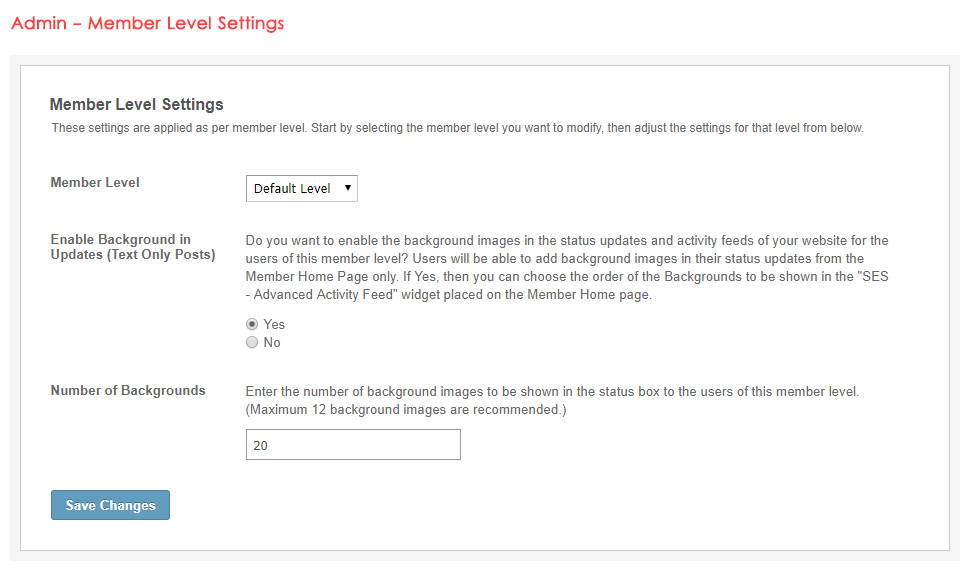Open the Member Level dropdown
This screenshot has width=972, height=574.
coord(300,188)
